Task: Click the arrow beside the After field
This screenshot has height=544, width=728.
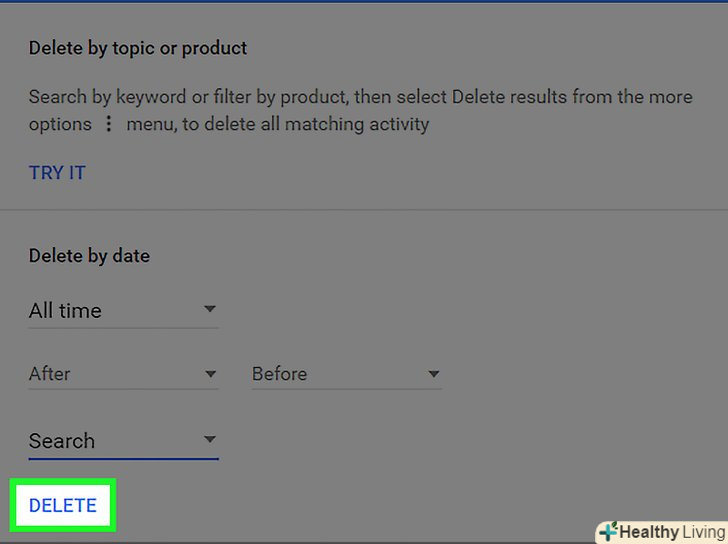Action: 210,374
